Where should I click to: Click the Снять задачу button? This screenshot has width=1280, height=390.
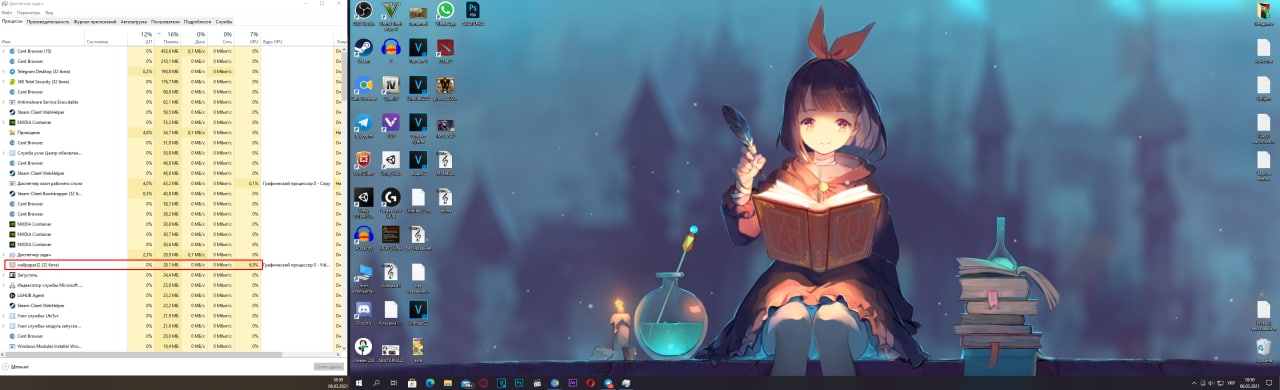pos(329,367)
